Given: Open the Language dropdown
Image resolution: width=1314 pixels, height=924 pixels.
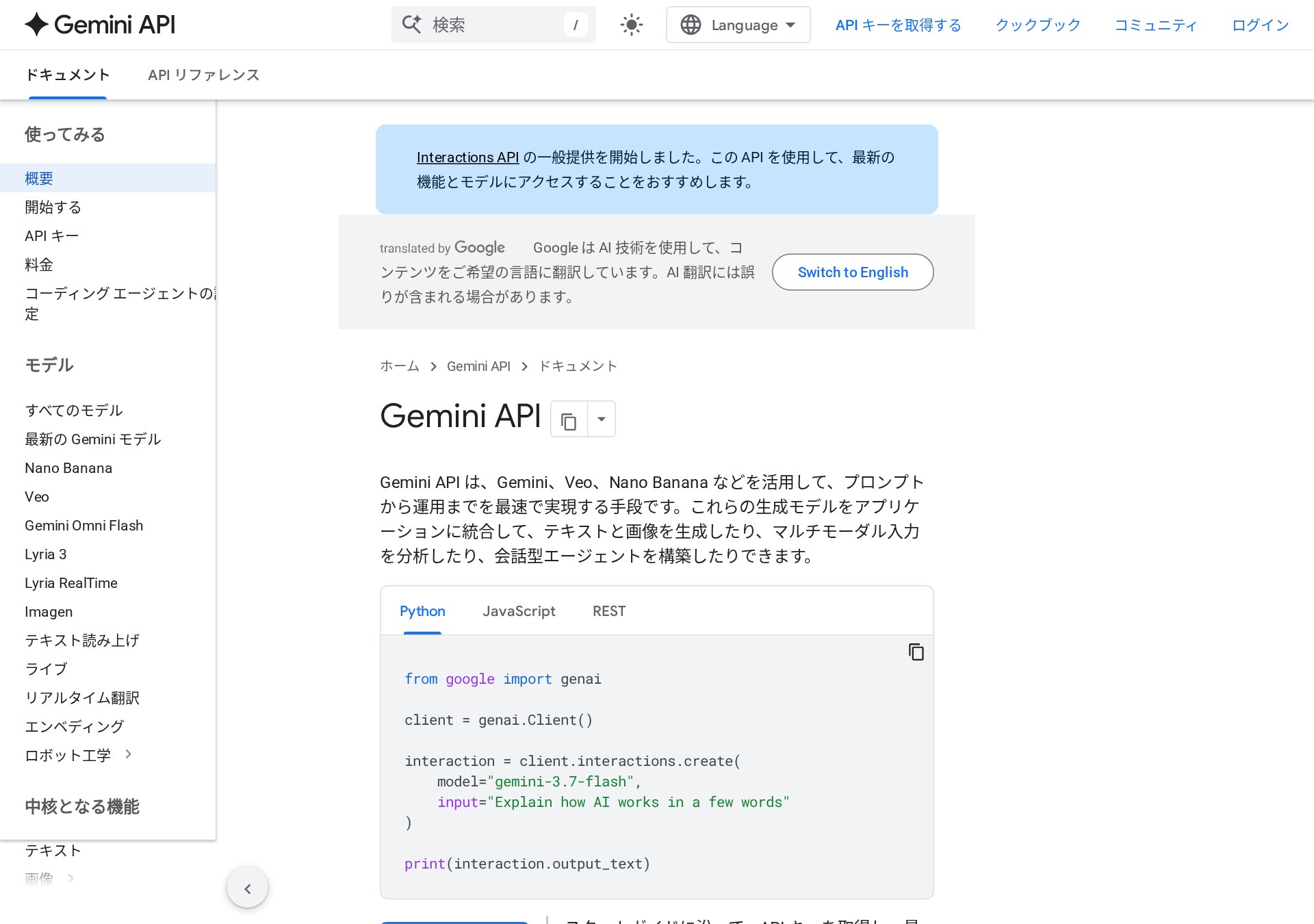Looking at the screenshot, I should [738, 25].
